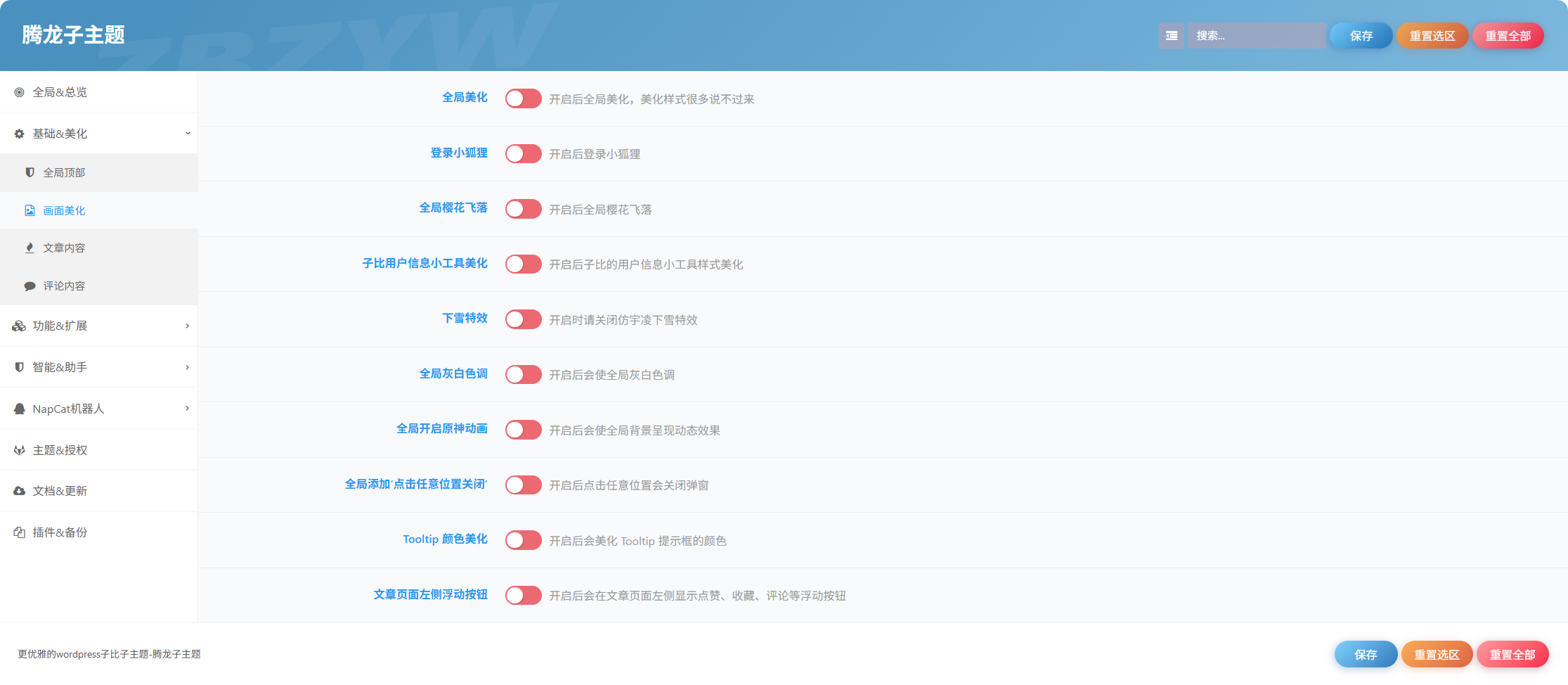Viewport: 1568px width, 685px height.
Task: Click the expand-all list icon beside search
Action: (x=1171, y=36)
